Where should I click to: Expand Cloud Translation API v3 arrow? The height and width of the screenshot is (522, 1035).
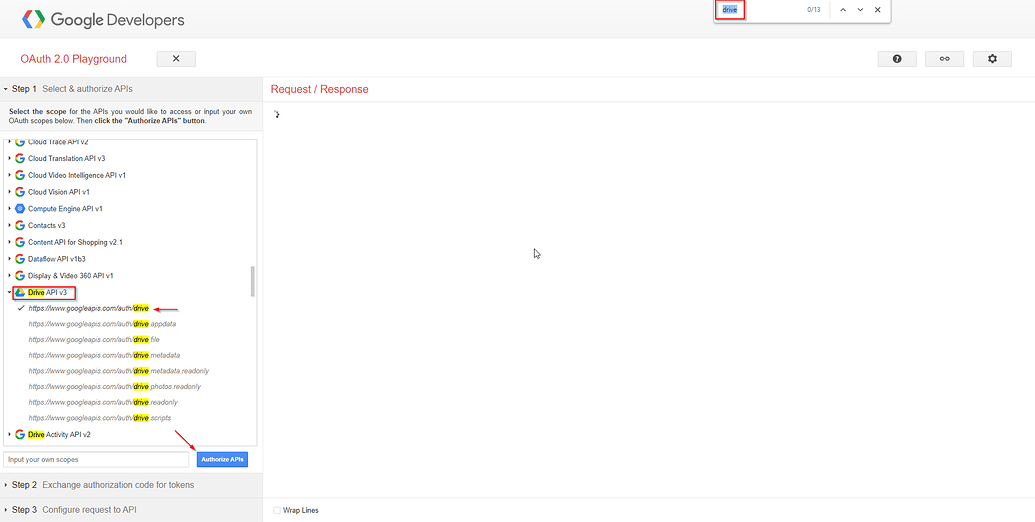(x=9, y=158)
